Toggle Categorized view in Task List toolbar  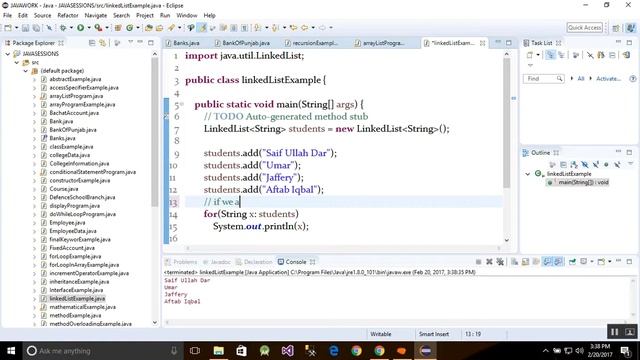coord(550,55)
